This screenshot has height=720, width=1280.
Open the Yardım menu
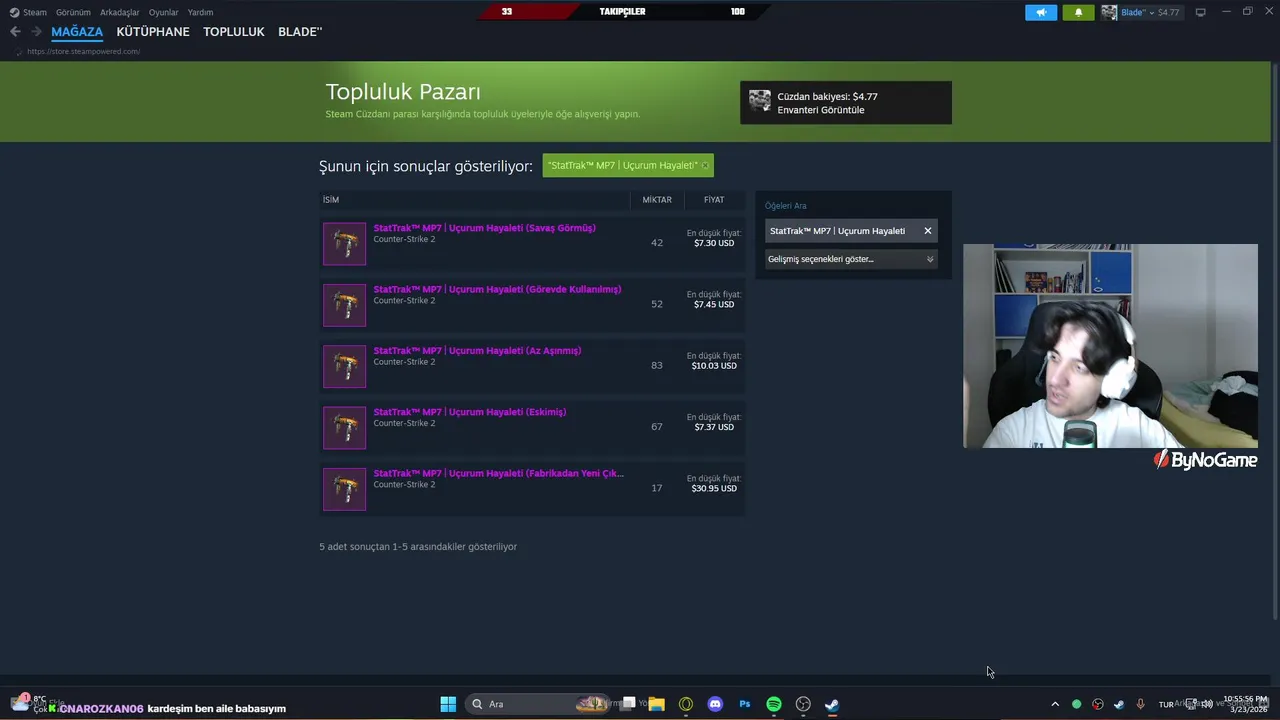point(200,12)
